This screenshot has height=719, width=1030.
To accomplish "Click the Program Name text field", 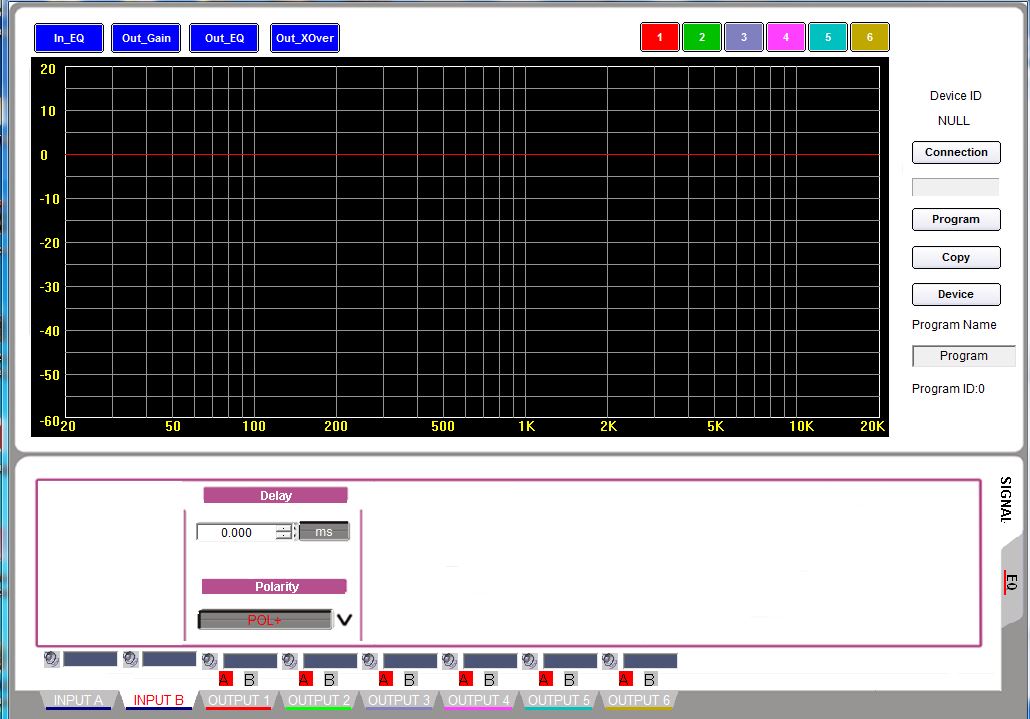I will click(x=964, y=356).
